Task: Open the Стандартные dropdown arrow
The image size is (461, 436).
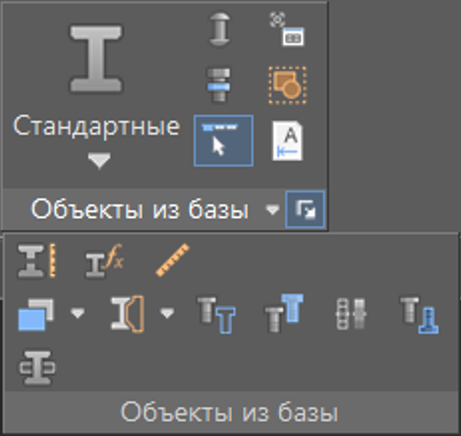Action: (x=99, y=161)
